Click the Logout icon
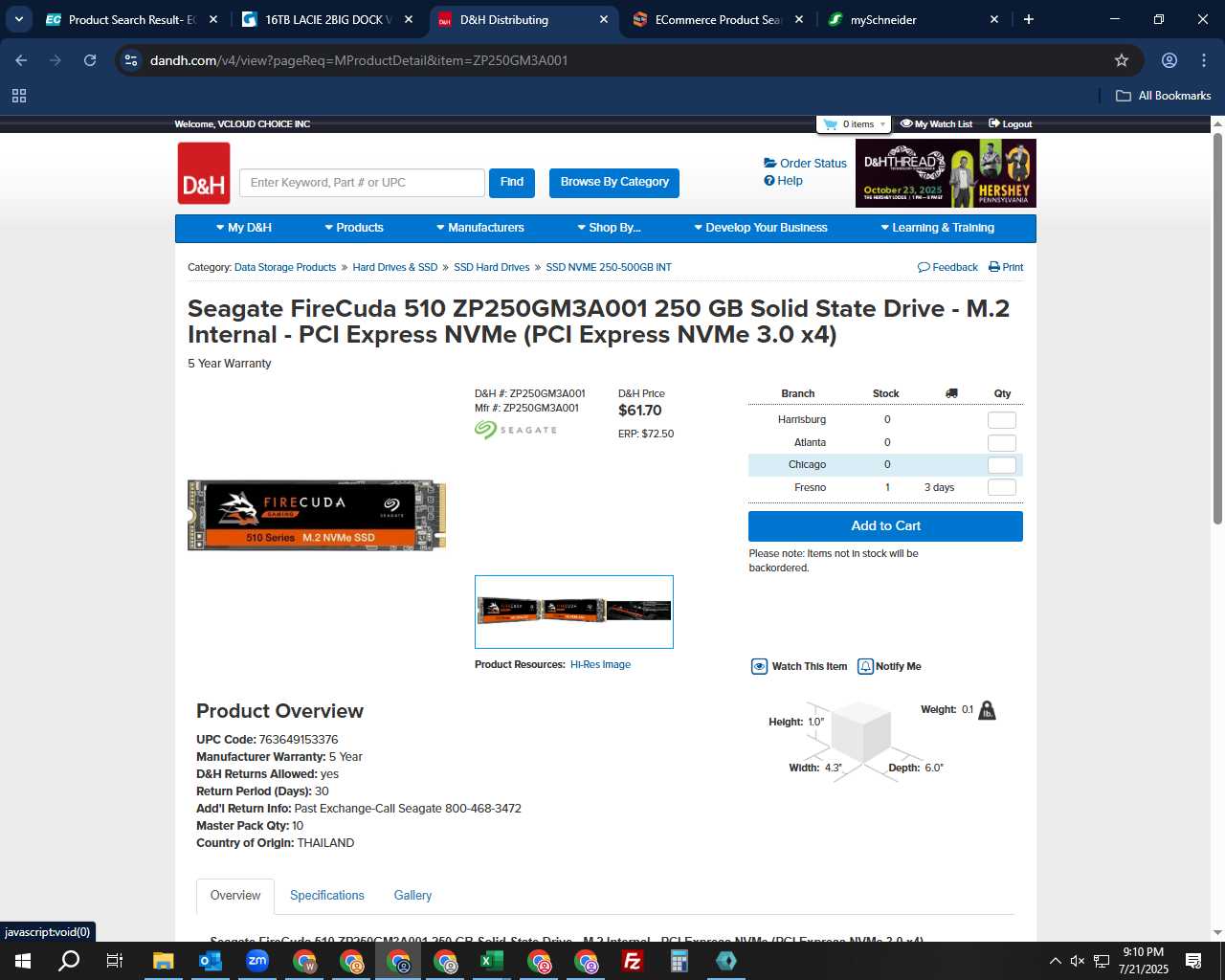The height and width of the screenshot is (980, 1225). pos(994,123)
